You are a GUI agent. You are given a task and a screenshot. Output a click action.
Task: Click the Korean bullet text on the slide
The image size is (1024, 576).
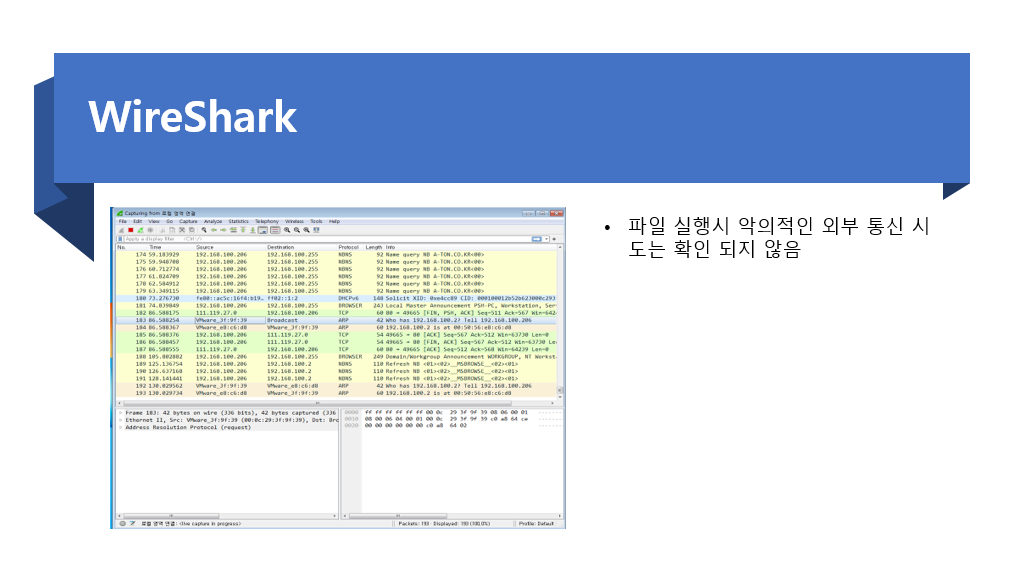(778, 237)
